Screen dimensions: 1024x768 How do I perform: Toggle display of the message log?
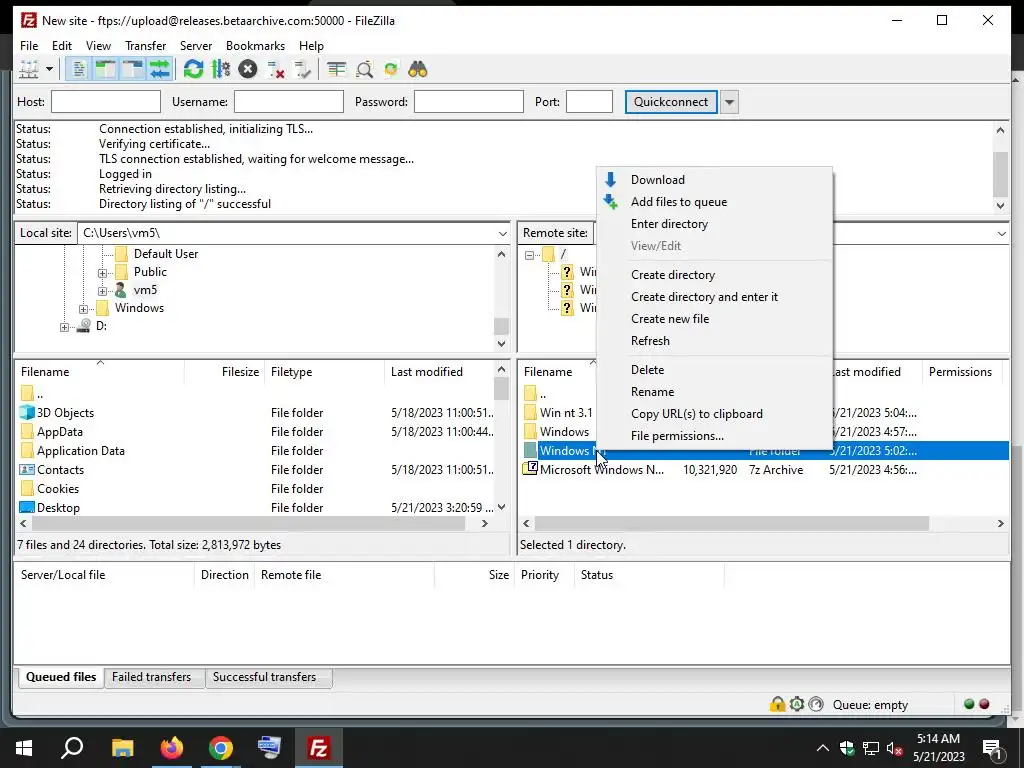pyautogui.click(x=78, y=69)
